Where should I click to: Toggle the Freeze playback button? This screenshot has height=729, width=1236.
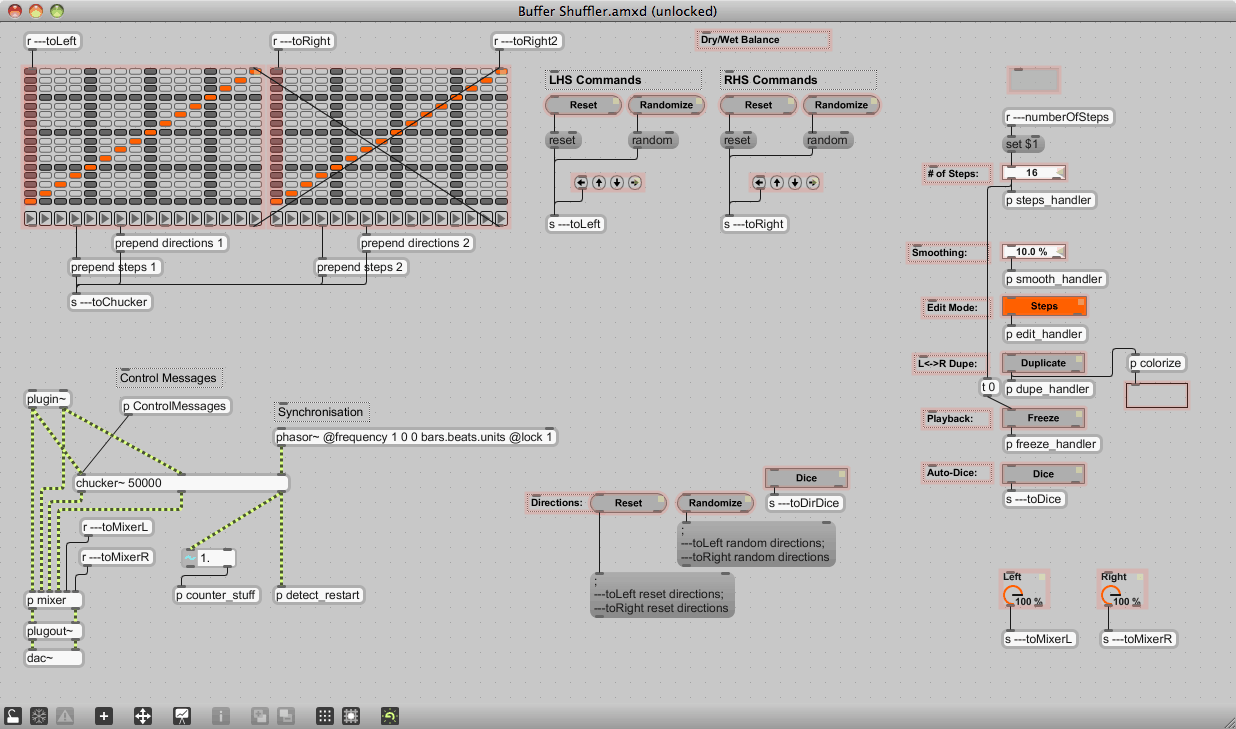[x=1044, y=418]
